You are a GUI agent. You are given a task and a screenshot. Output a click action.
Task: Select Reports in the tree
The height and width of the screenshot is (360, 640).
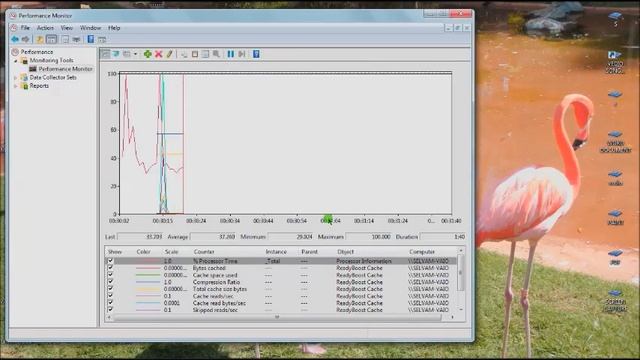click(x=39, y=86)
